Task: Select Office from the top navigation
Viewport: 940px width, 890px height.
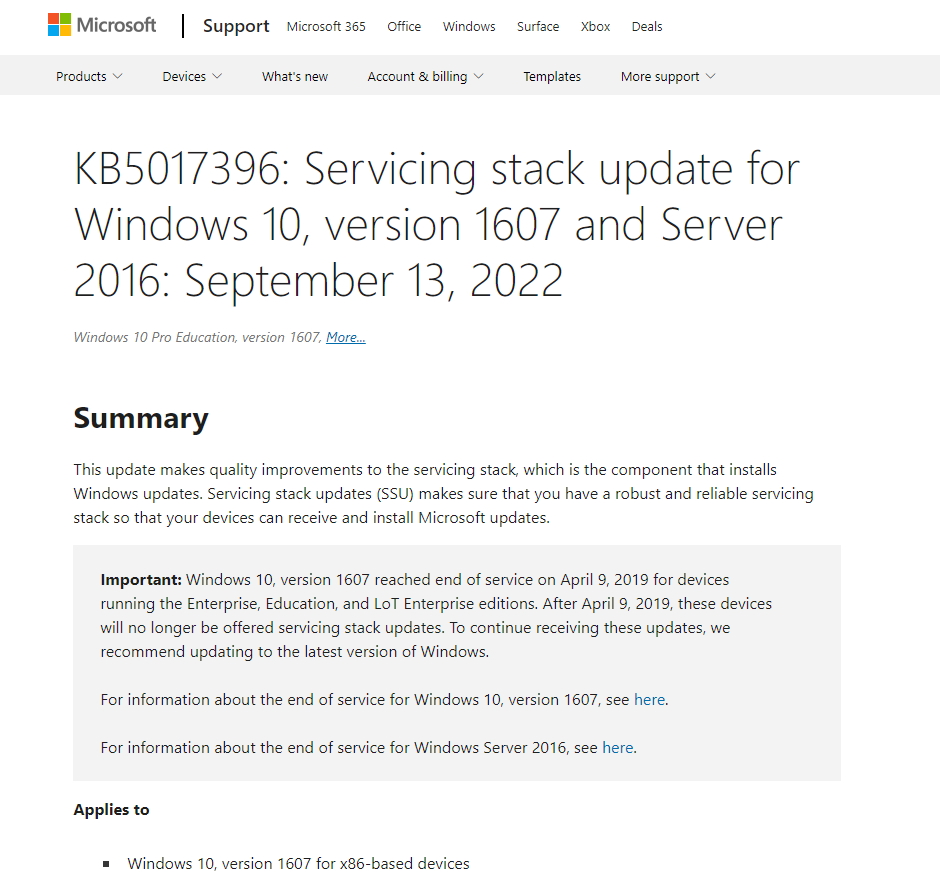Action: (x=403, y=27)
